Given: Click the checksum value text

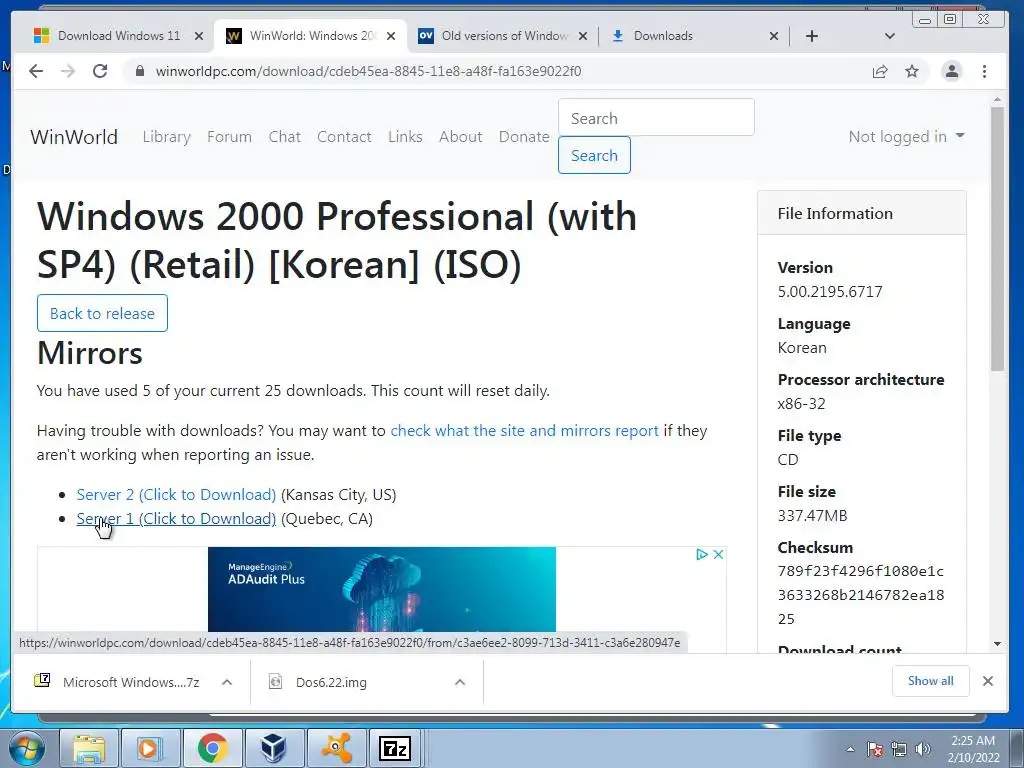Looking at the screenshot, I should 861,595.
